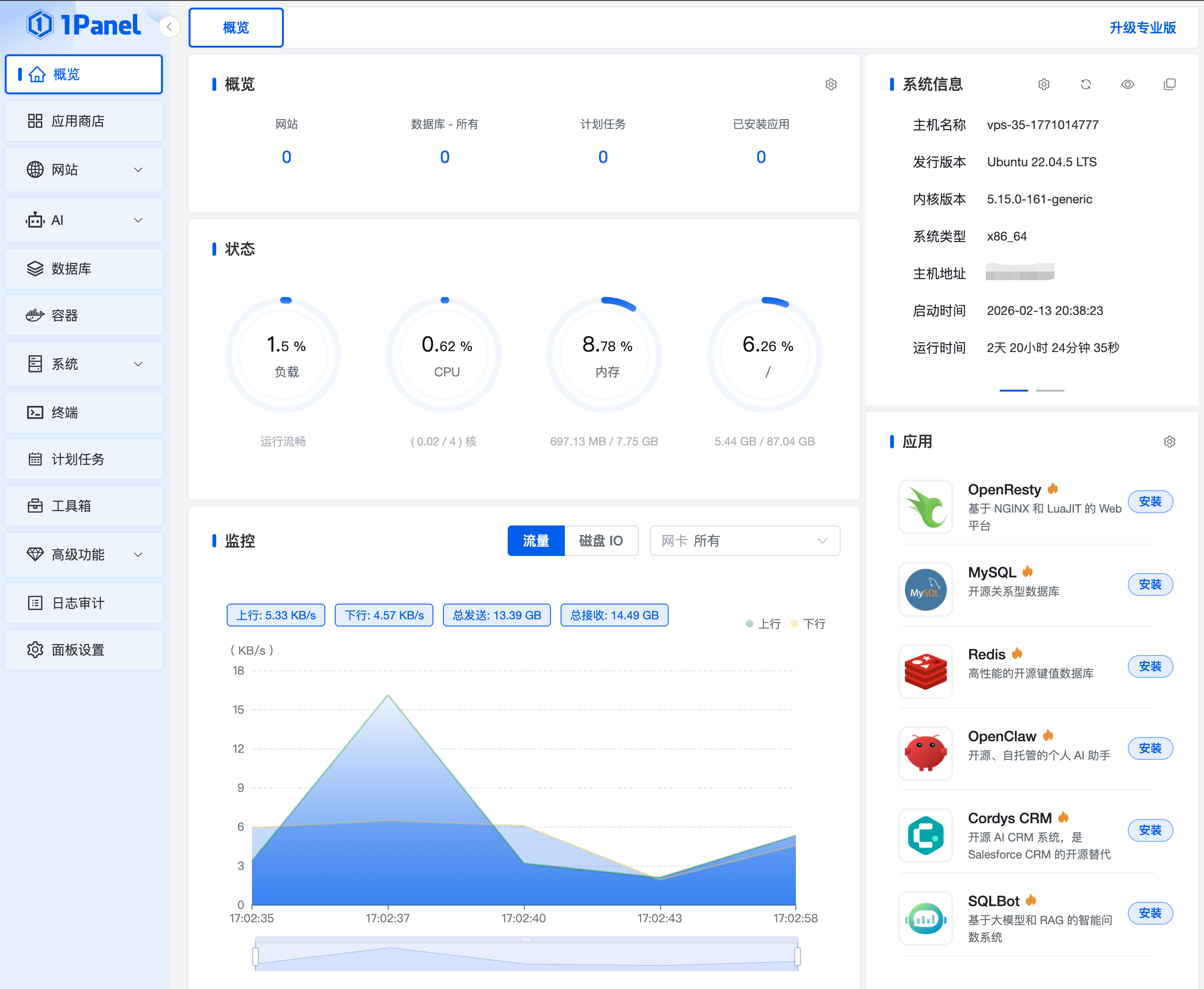1204x989 pixels.
Task: Open apps panel settings gear
Action: (x=1169, y=442)
